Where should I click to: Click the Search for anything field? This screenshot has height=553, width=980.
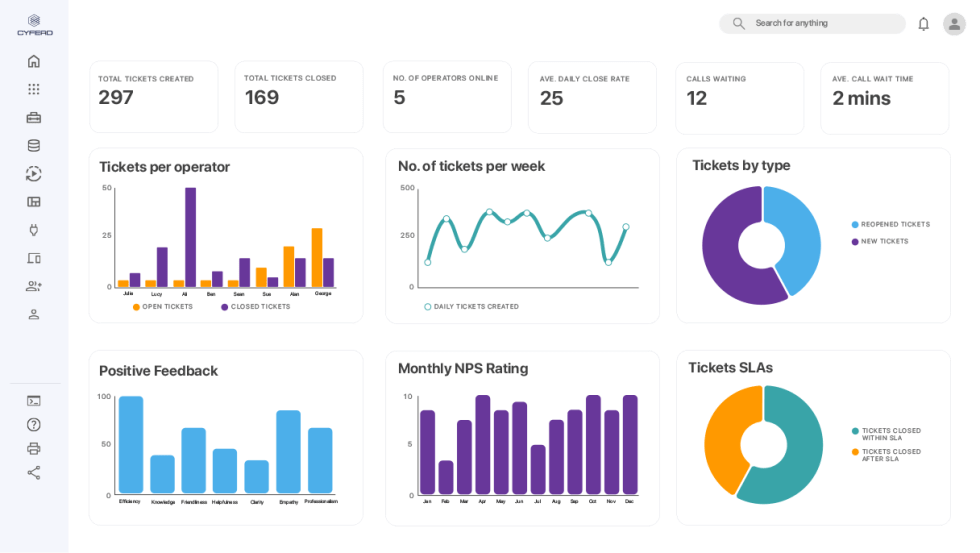pos(812,23)
